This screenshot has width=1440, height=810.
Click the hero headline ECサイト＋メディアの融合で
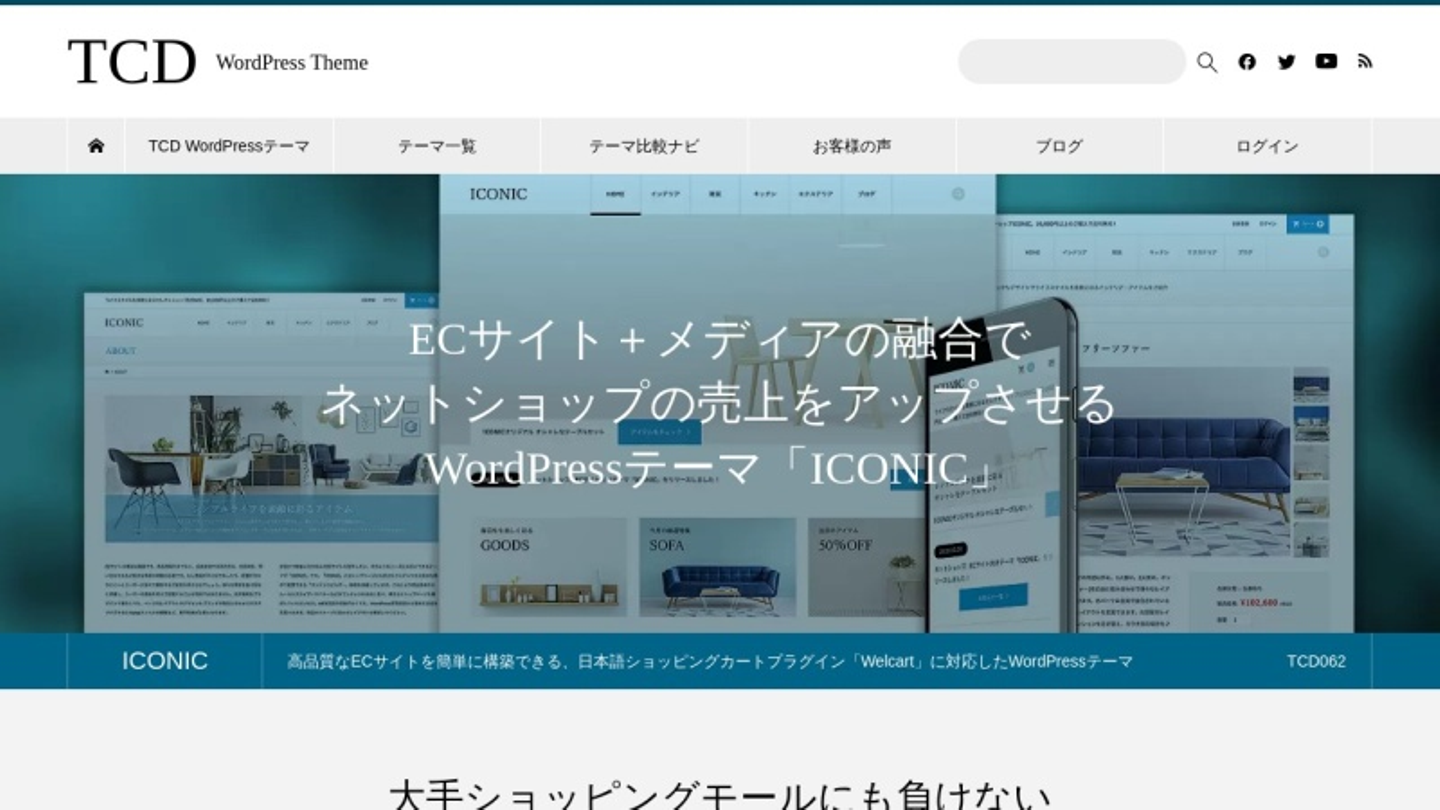(718, 340)
